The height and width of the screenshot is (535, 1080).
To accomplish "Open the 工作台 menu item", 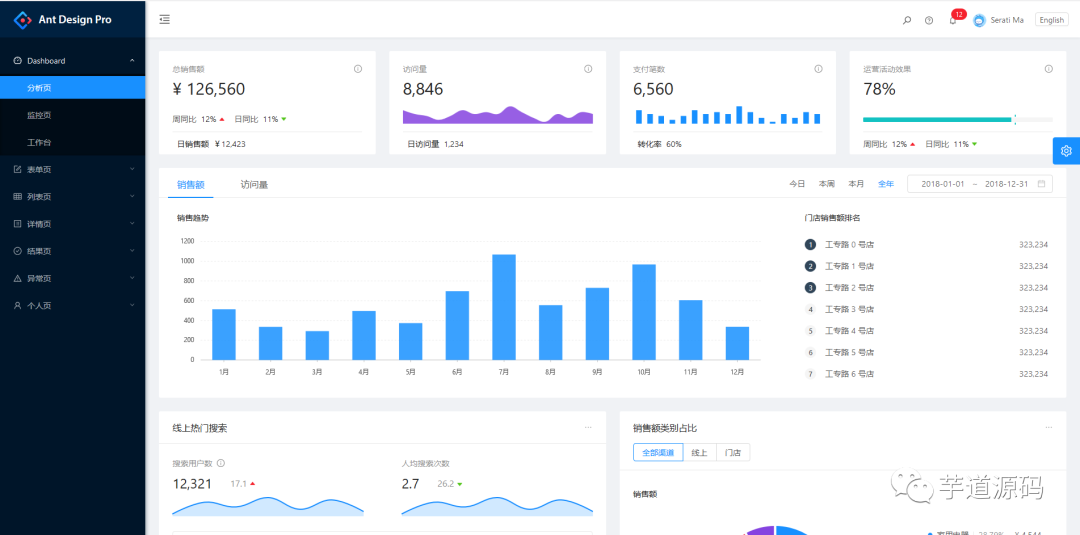I will click(x=72, y=142).
